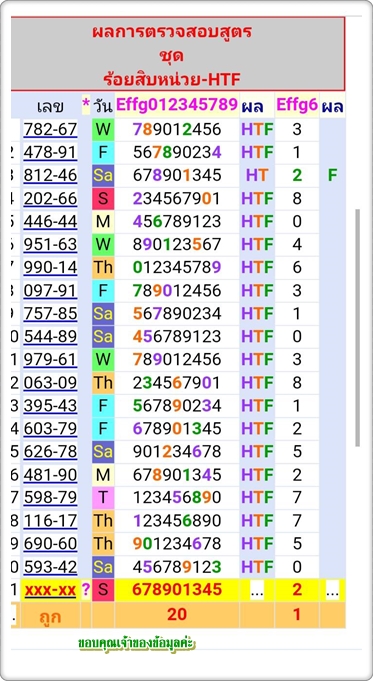
Task: Select the Effg012345789 column header
Action: pos(177,105)
